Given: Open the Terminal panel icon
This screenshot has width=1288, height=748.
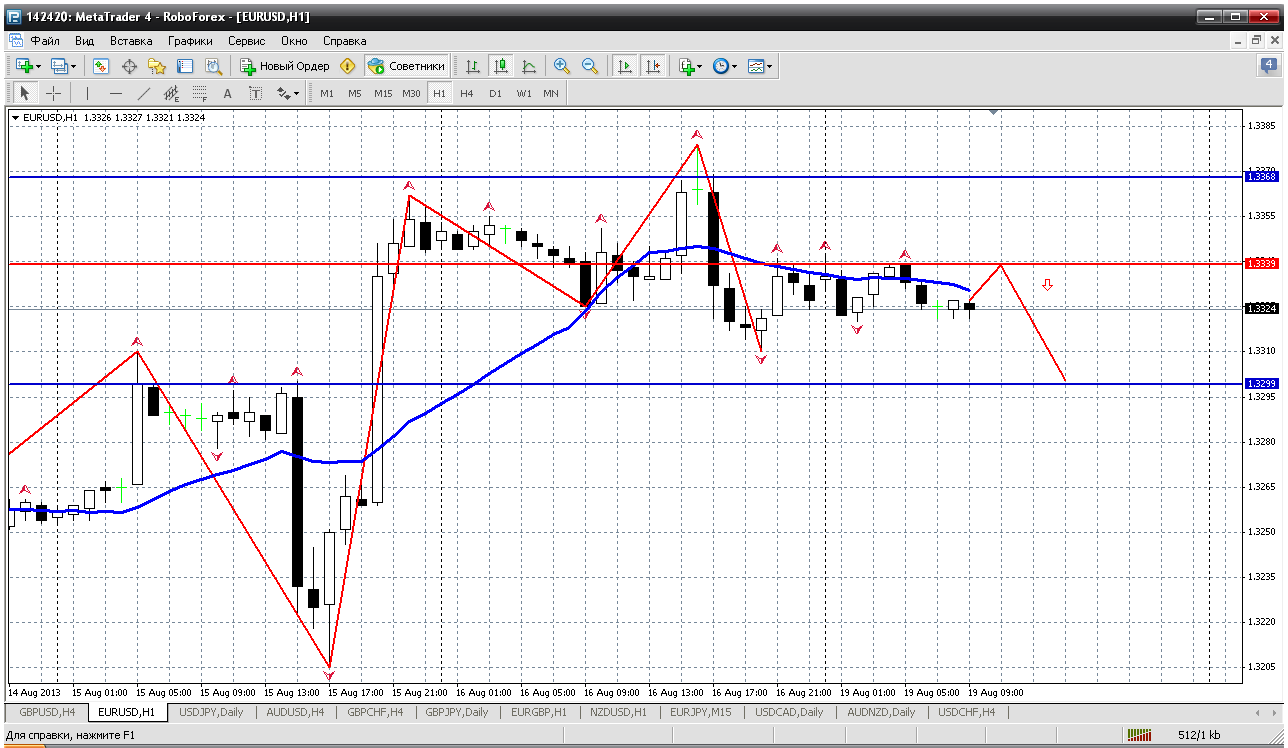Looking at the screenshot, I should pos(185,66).
